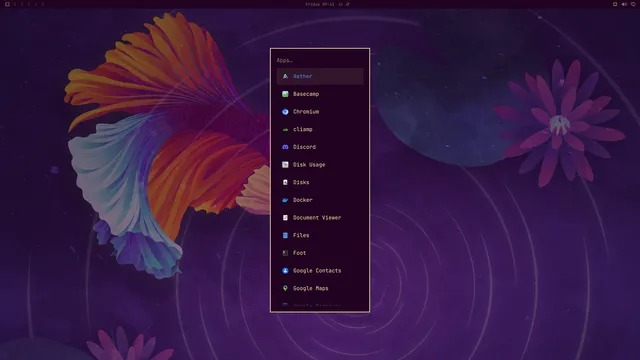The width and height of the screenshot is (640, 360).
Task: Select the Google Maps entry
Action: (x=320, y=288)
